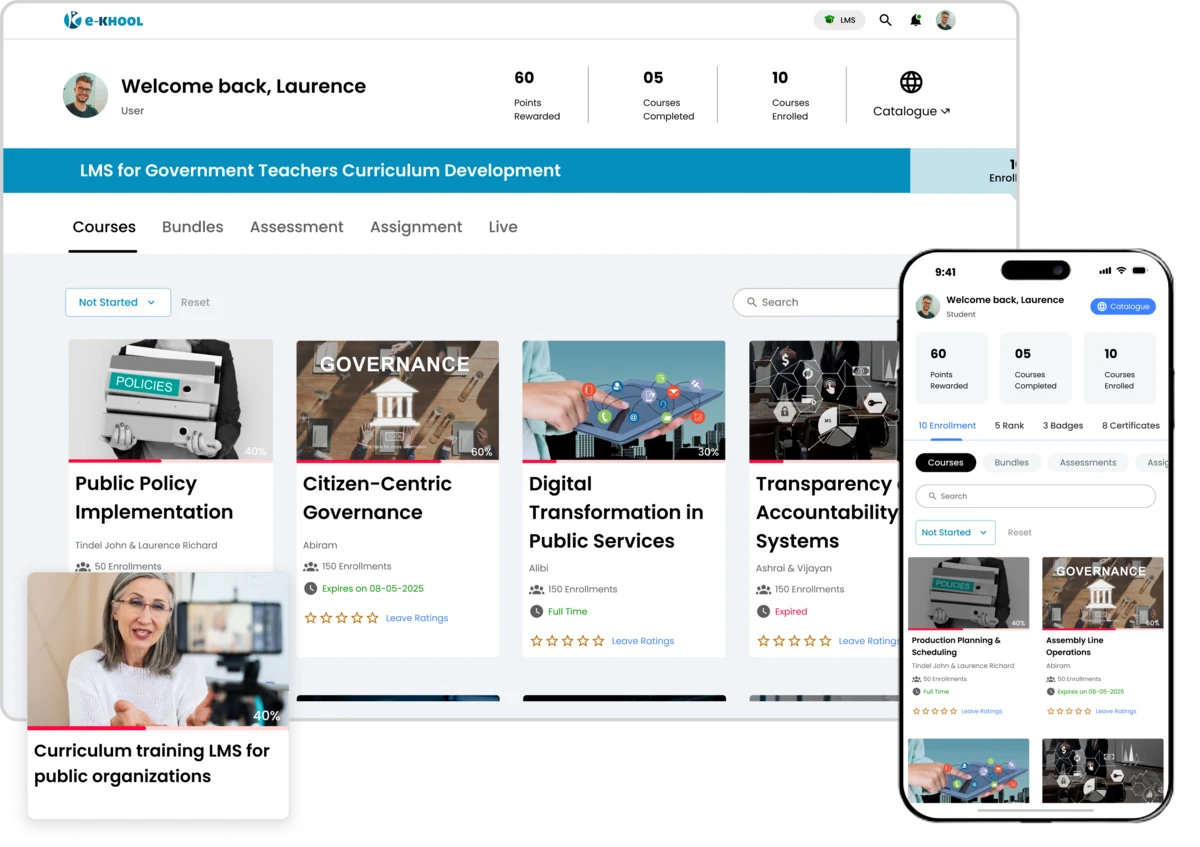Click the desktop Search input field
Viewport: 1200px width, 847px height.
click(x=820, y=302)
